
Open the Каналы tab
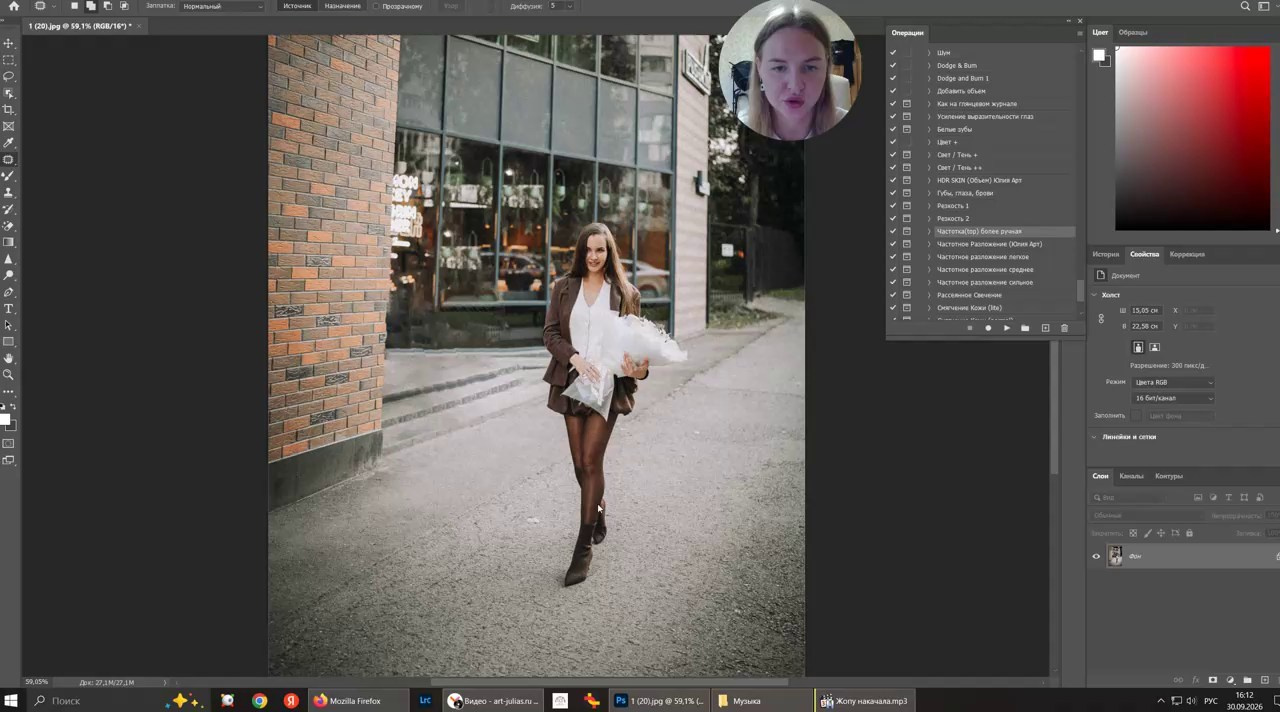coord(1131,476)
